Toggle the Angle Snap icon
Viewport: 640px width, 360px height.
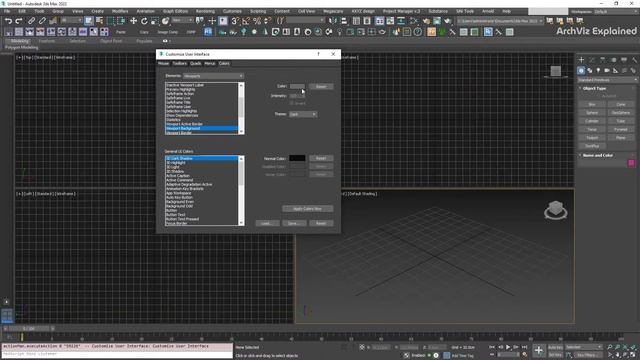point(246,20)
